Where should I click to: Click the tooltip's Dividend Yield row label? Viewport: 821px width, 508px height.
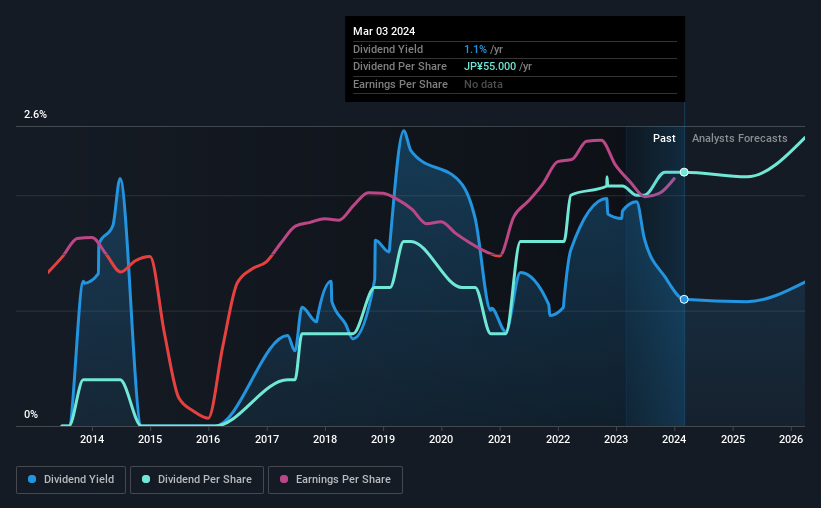point(388,49)
